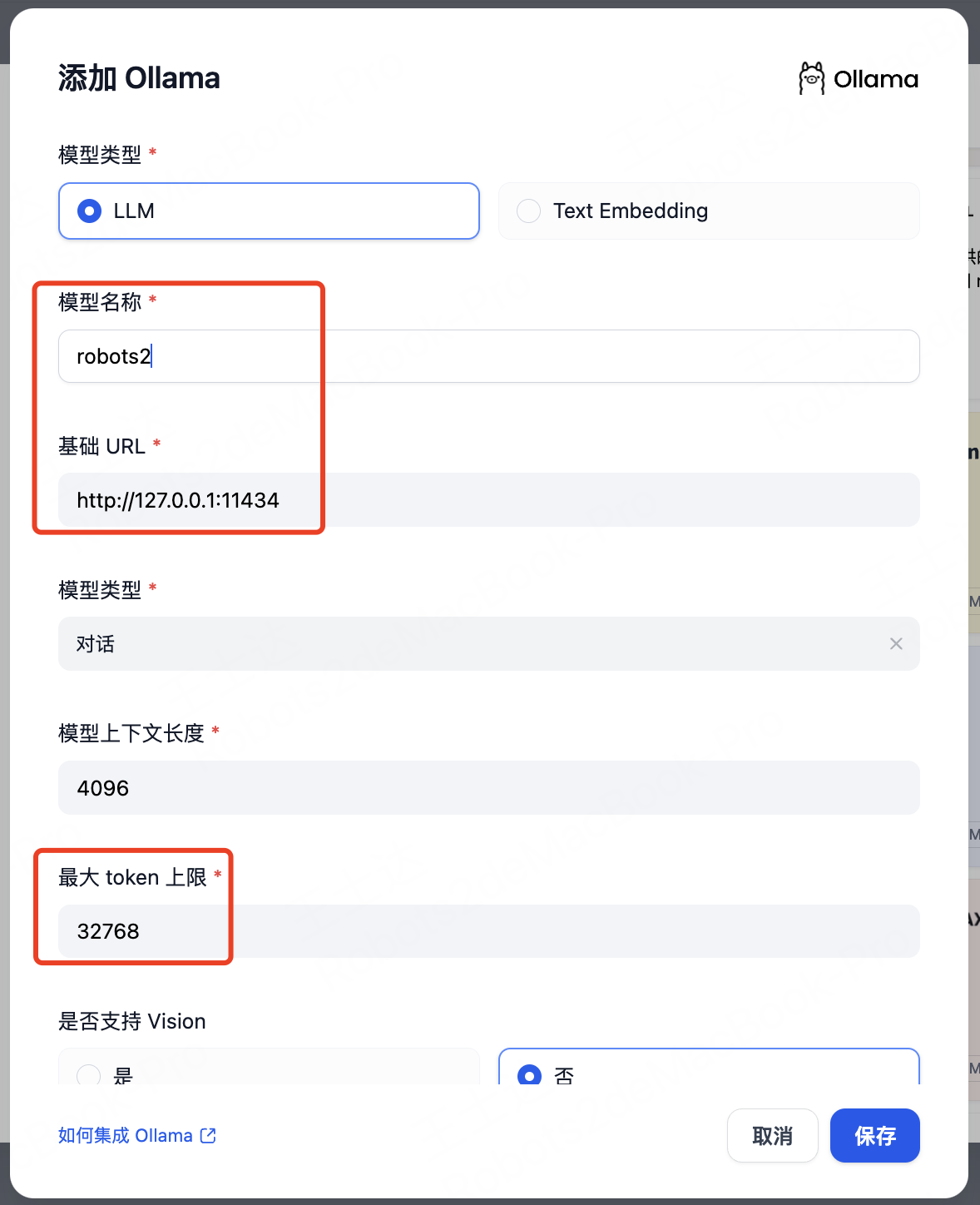Click the Ollama llama logo icon

pos(811,78)
